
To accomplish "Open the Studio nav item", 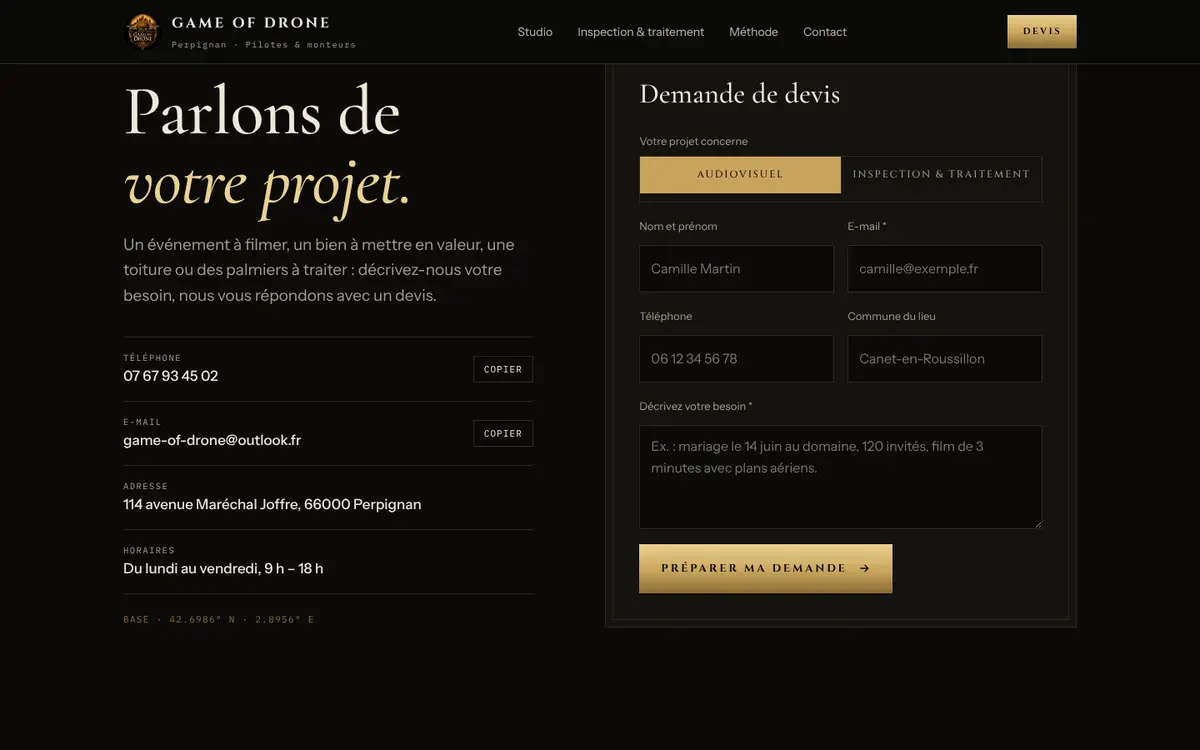I will click(x=535, y=32).
